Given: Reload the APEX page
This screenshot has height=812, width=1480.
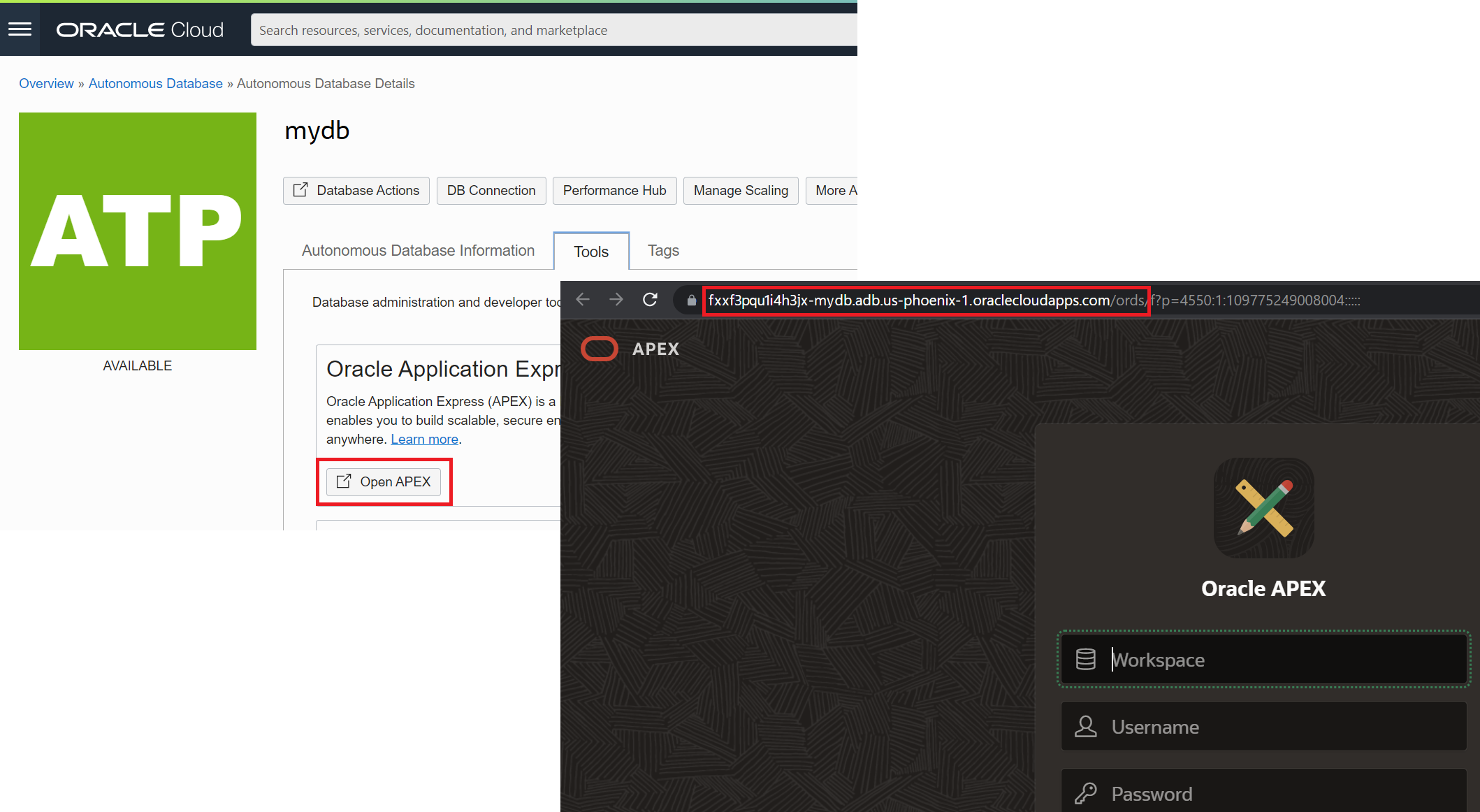Looking at the screenshot, I should coord(650,300).
